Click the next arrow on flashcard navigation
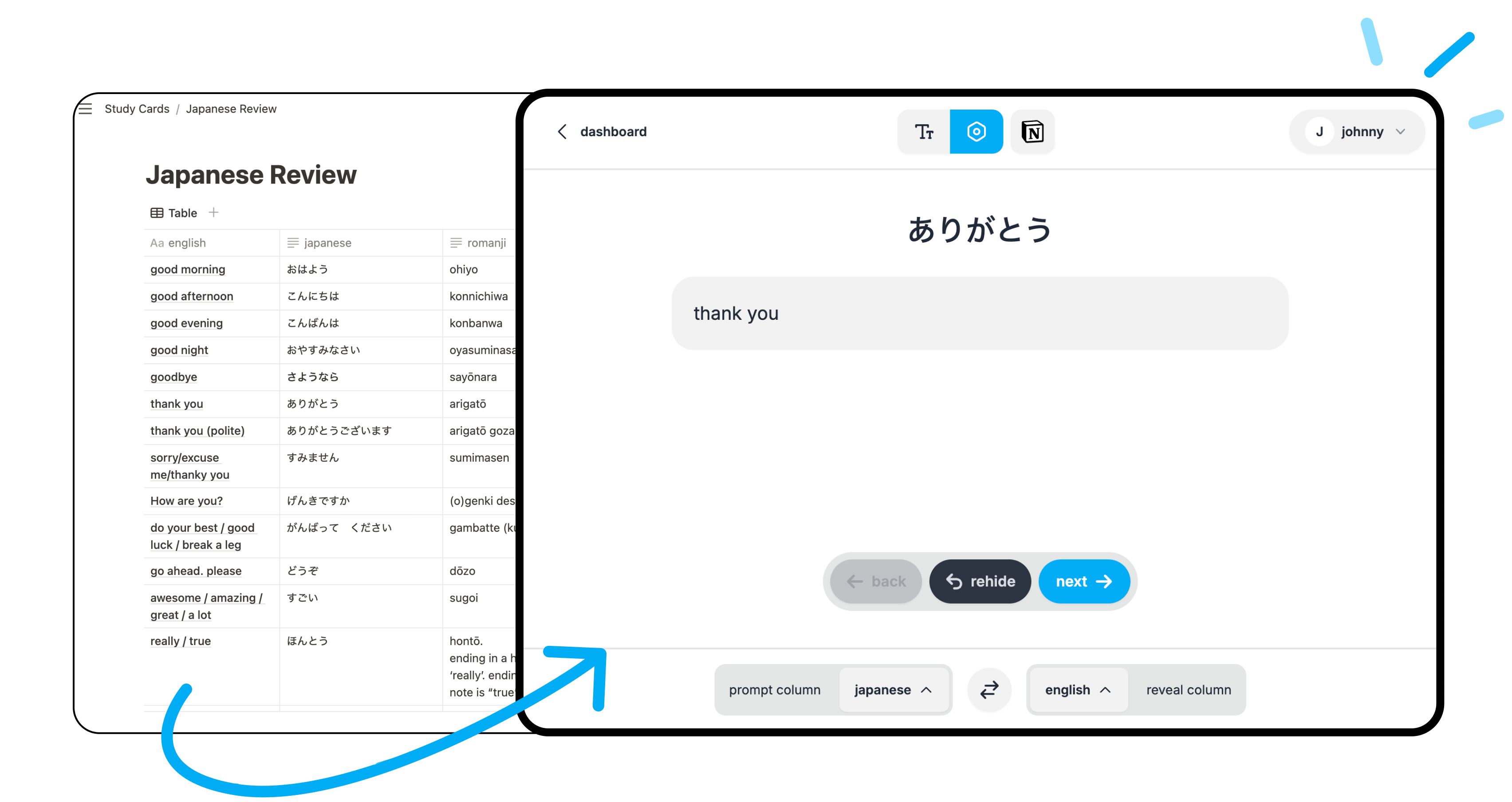The width and height of the screenshot is (1512, 802). point(1082,581)
